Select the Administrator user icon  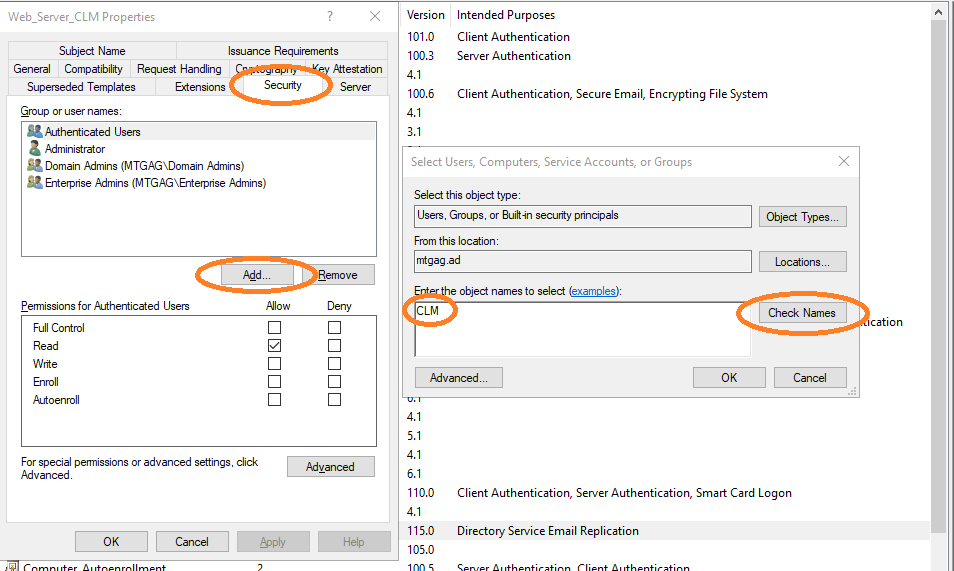tap(35, 149)
